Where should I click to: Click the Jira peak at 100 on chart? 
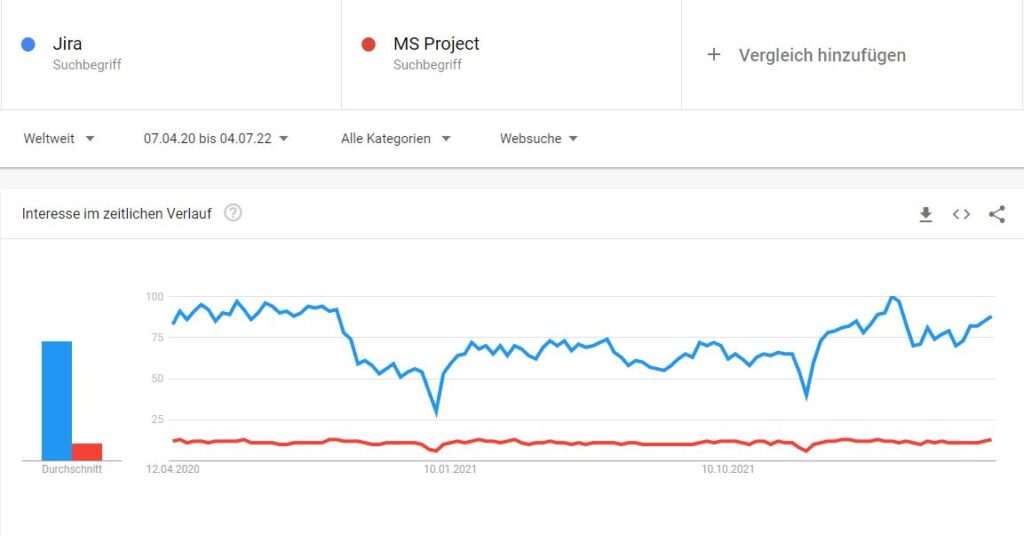(892, 298)
